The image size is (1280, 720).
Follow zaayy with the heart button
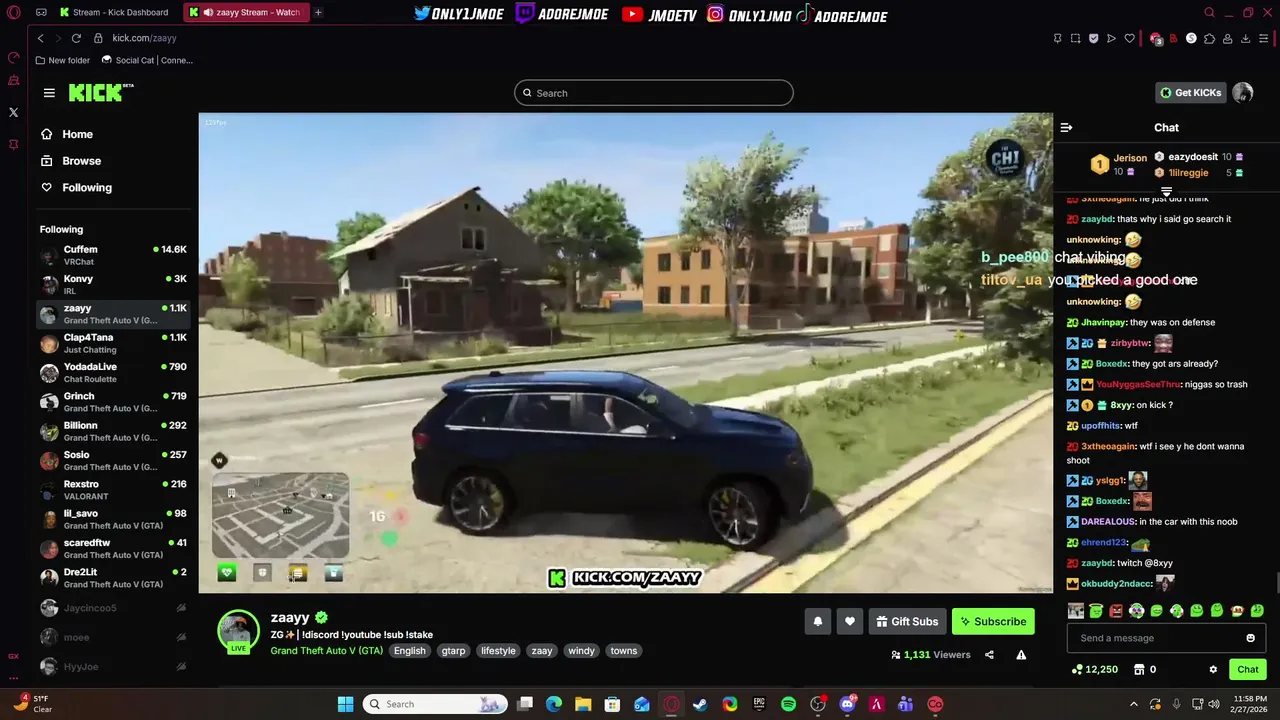(x=850, y=621)
